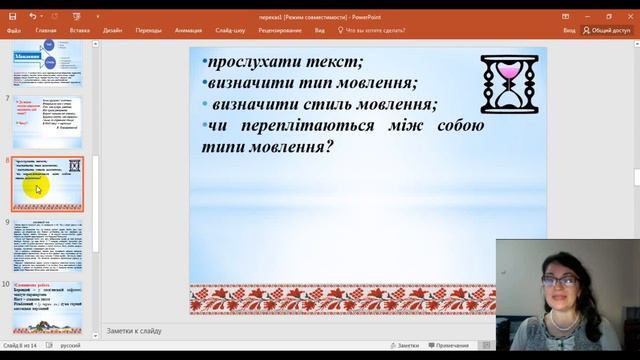Click the slide editor scroll up arrow
This screenshot has height=360, width=640.
[x=637, y=44]
